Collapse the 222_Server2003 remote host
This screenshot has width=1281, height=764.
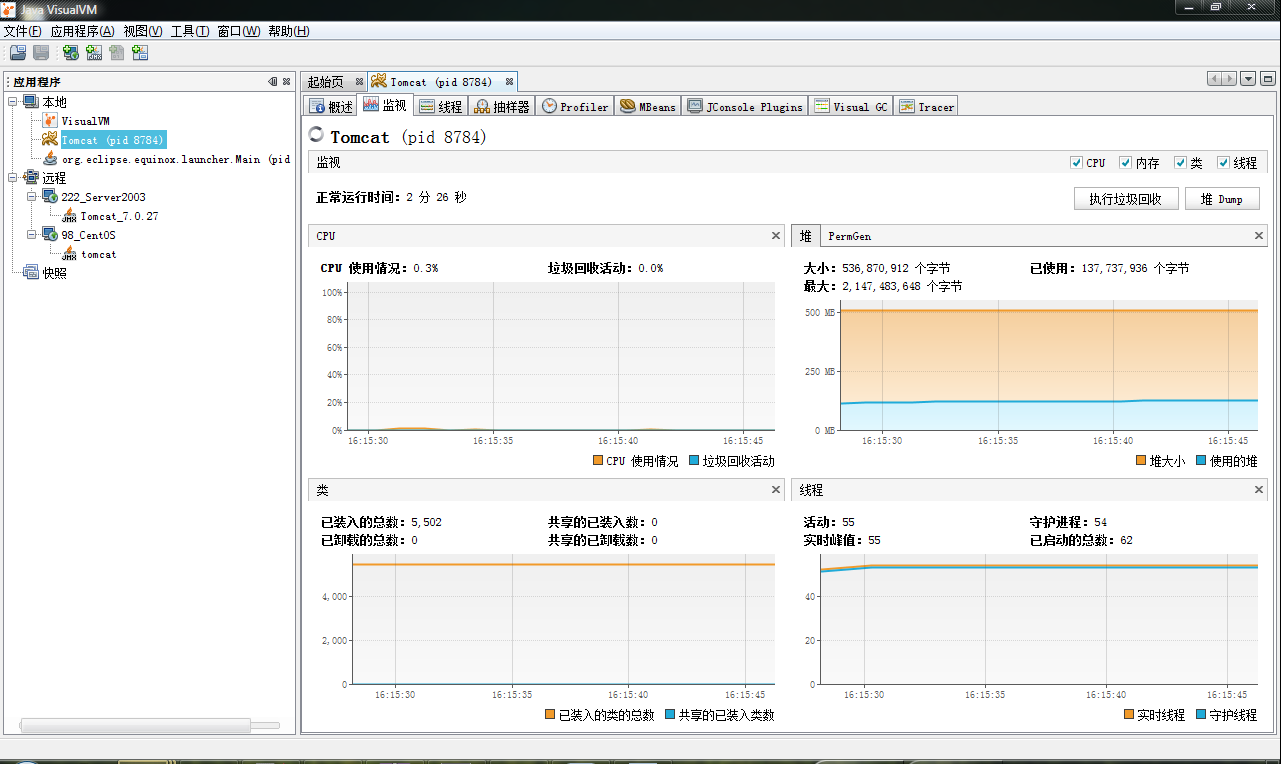pyautogui.click(x=32, y=197)
